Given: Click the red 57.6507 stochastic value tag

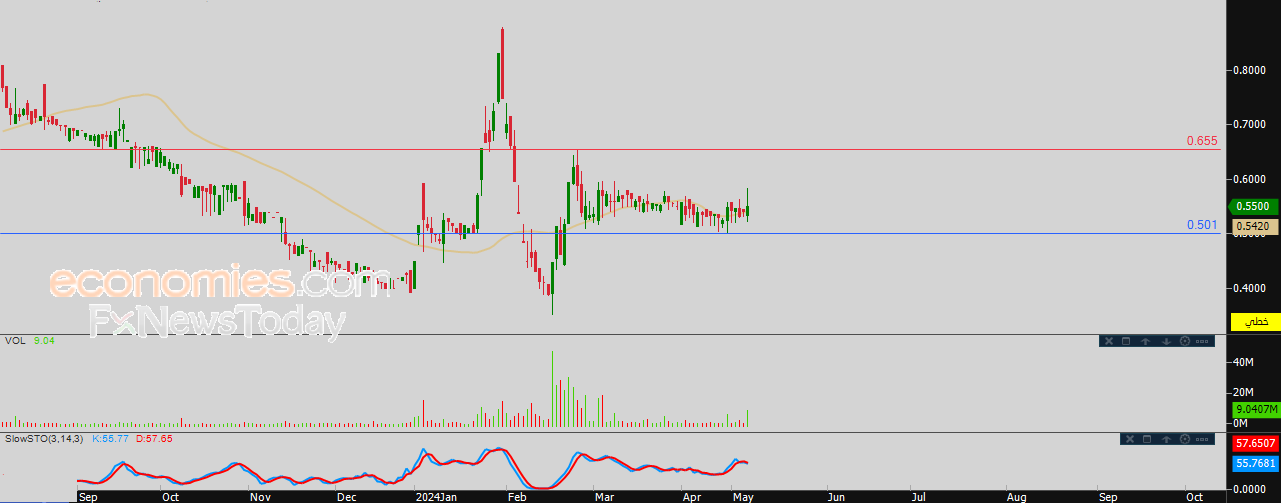Looking at the screenshot, I should [1255, 442].
